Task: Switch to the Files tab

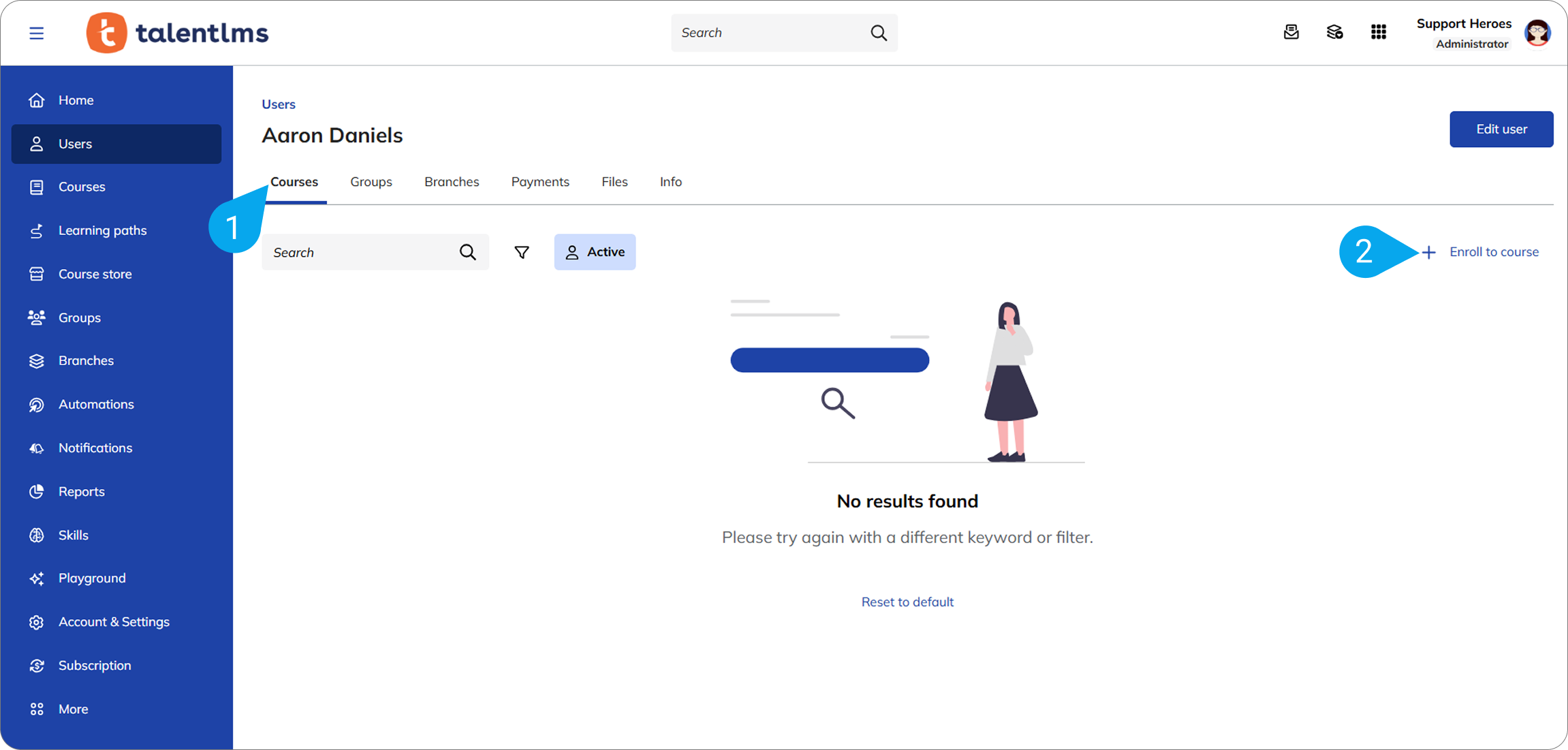Action: click(x=614, y=182)
